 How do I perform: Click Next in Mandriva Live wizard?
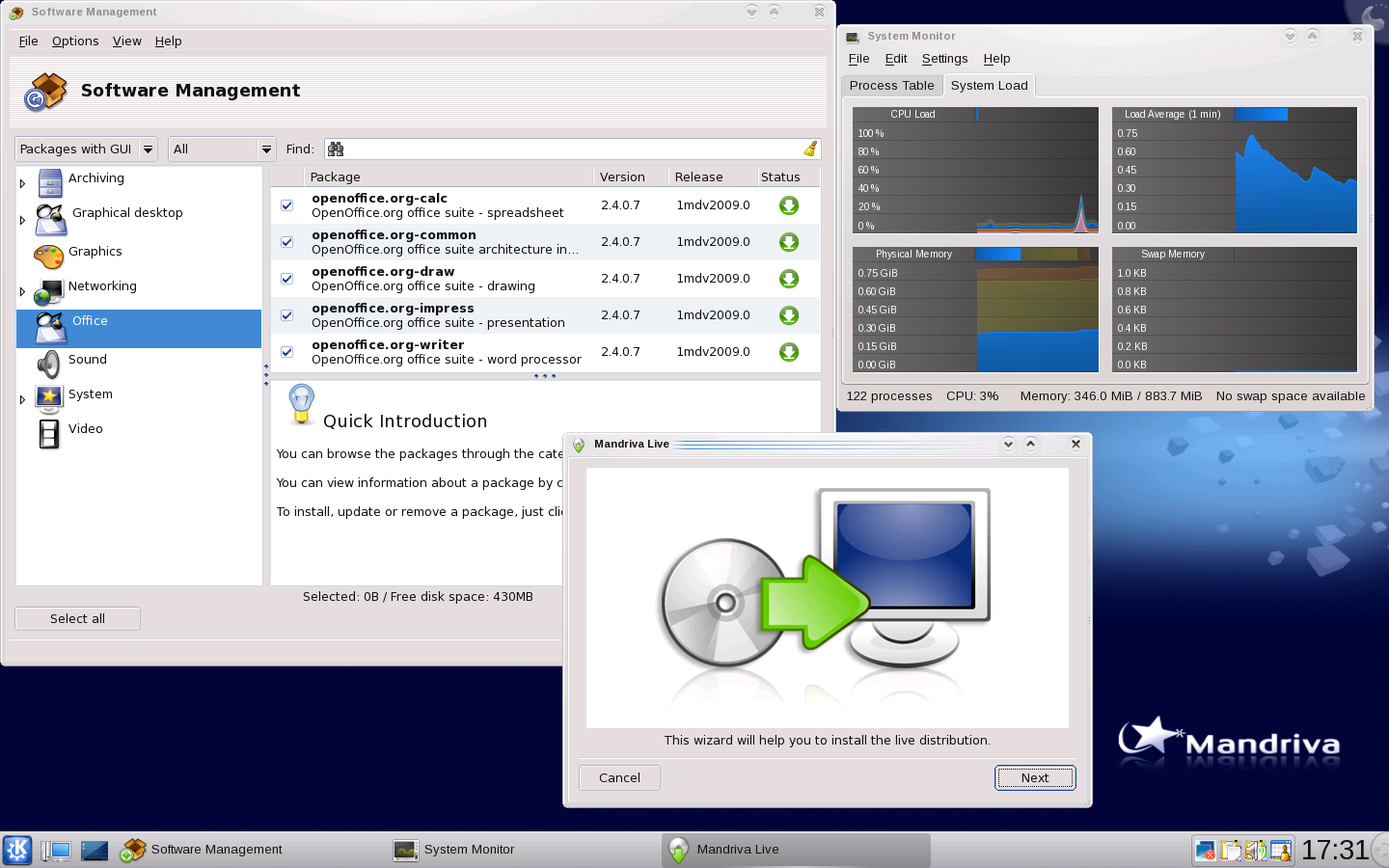1035,777
